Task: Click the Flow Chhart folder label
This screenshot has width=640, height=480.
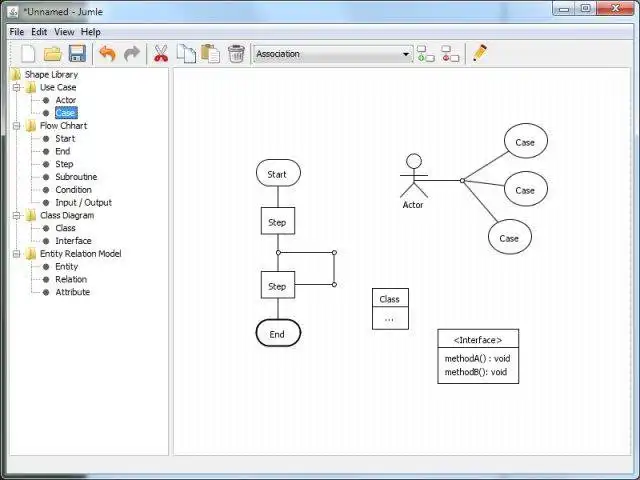Action: point(63,126)
